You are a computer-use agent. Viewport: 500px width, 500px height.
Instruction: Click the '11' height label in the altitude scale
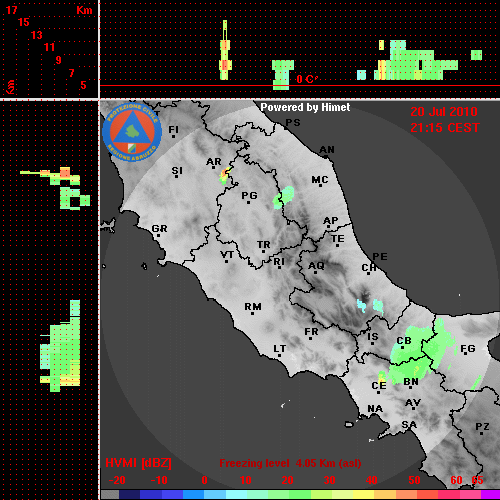pos(49,47)
